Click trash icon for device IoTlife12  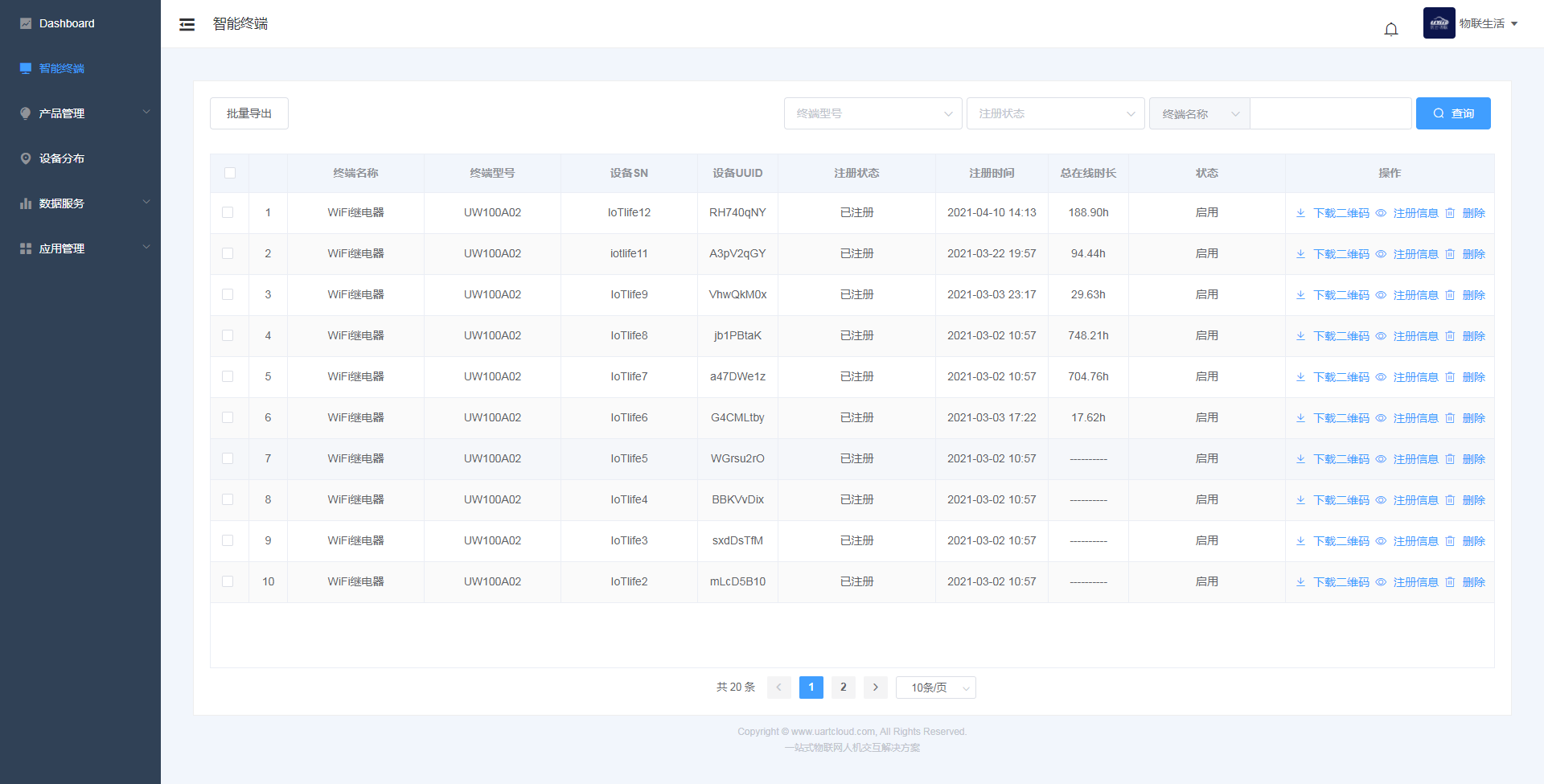[1450, 213]
